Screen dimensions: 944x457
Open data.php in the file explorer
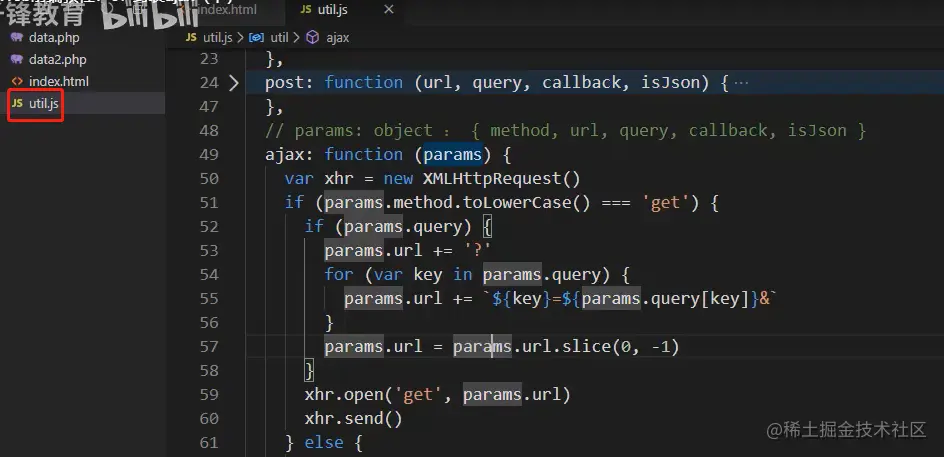[54, 38]
